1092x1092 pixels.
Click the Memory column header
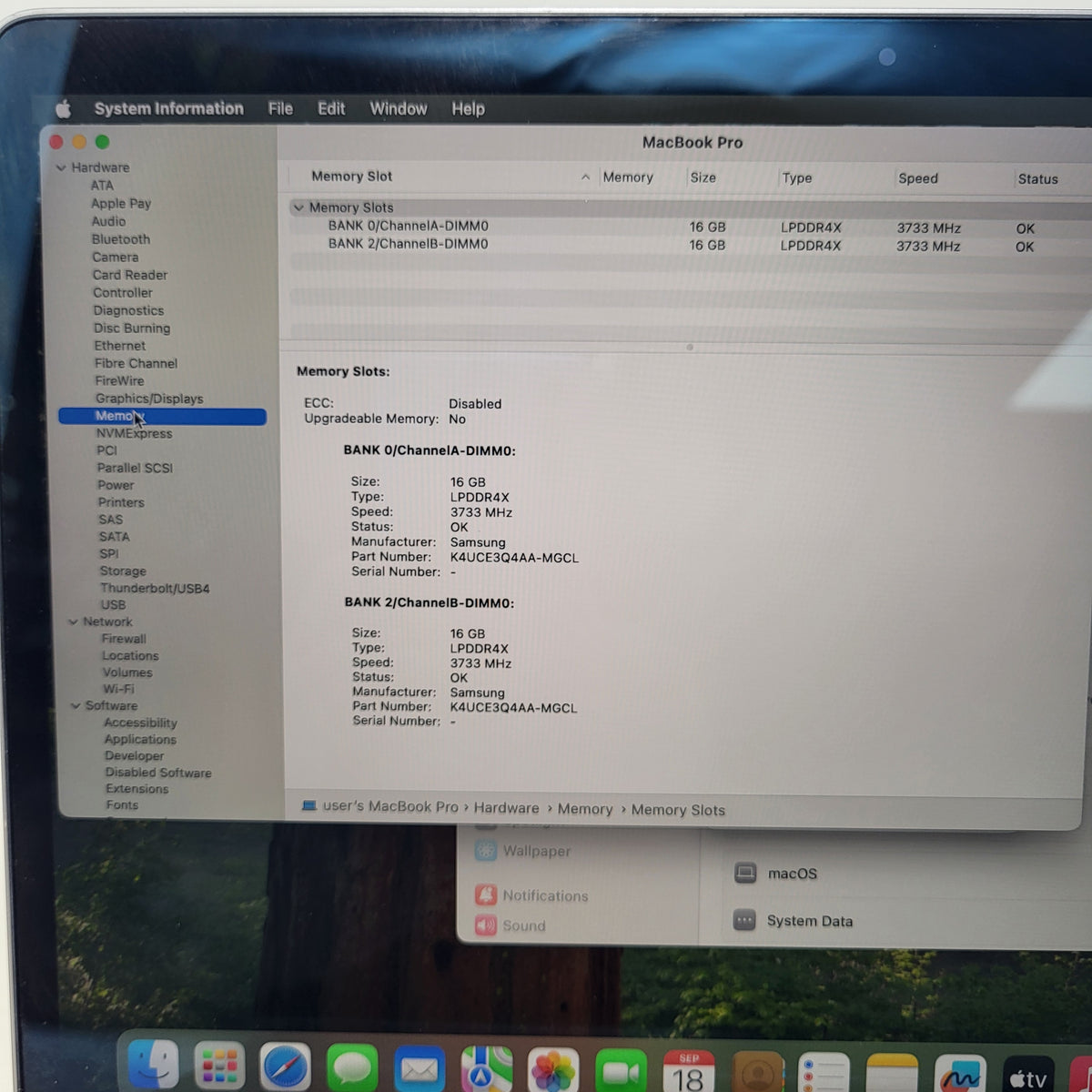click(x=628, y=177)
